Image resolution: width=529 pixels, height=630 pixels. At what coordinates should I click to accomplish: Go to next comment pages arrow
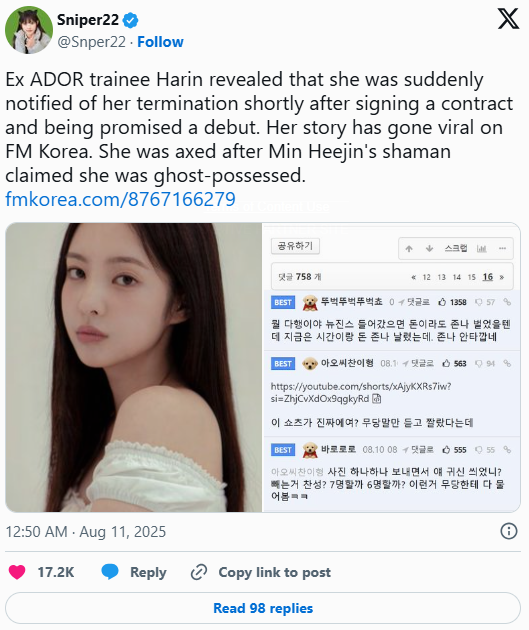click(x=502, y=277)
